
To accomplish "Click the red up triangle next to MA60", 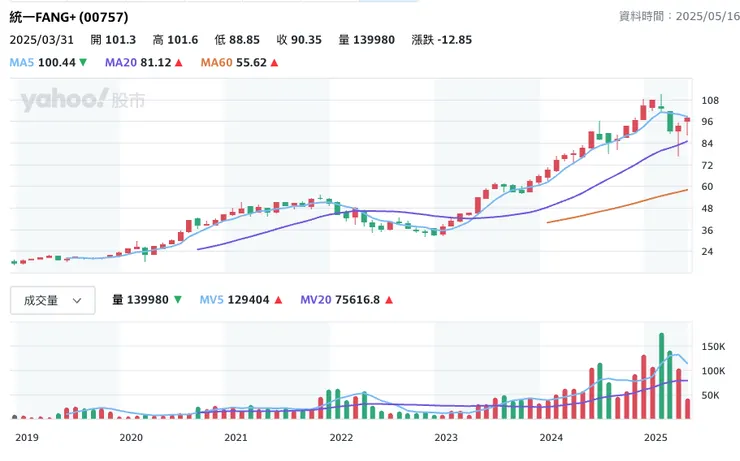I will pyautogui.click(x=274, y=62).
